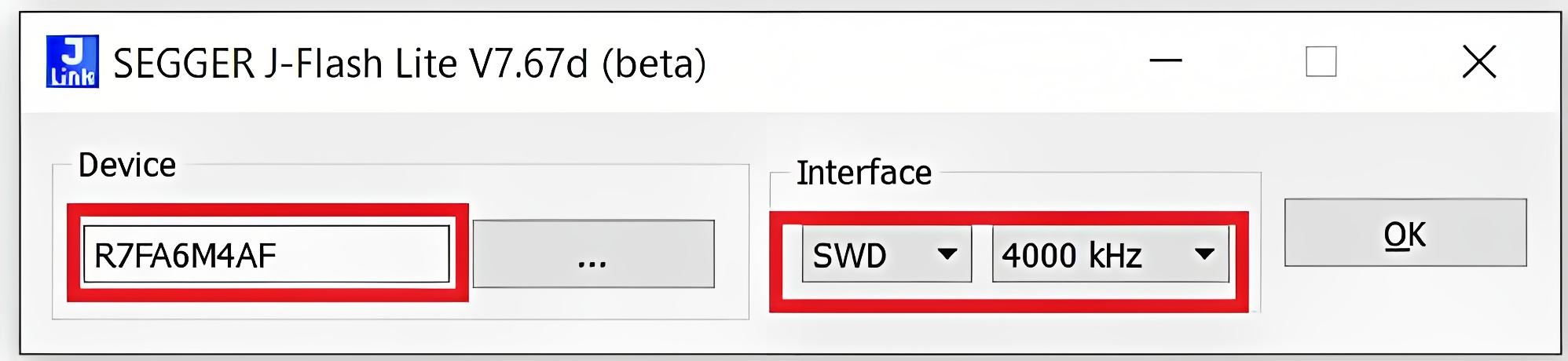Click the SWD label in the interface selector
Image resolution: width=1568 pixels, height=361 pixels.
click(x=849, y=256)
